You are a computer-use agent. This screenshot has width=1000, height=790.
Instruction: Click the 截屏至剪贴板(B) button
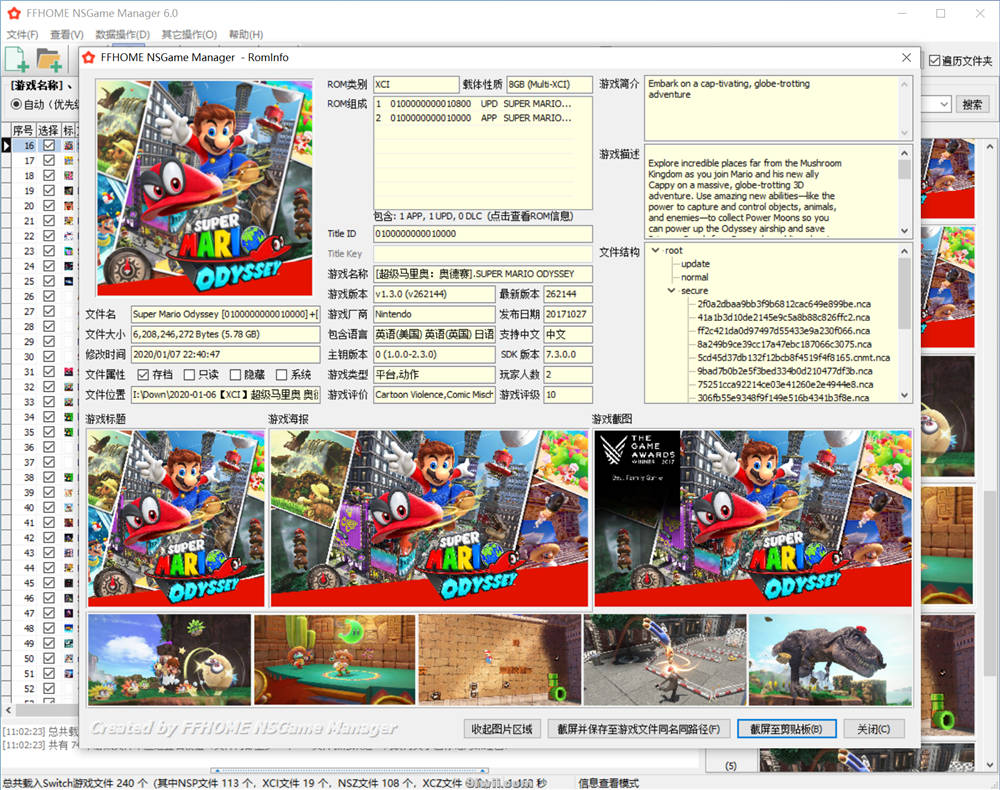(x=786, y=729)
